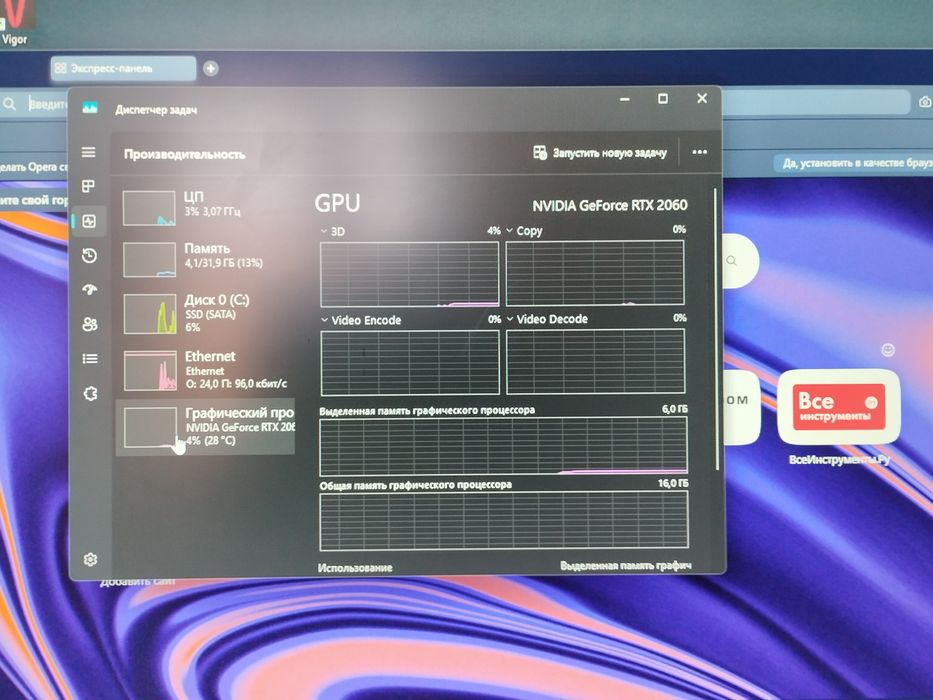Select the Графический процессор item

205,427
